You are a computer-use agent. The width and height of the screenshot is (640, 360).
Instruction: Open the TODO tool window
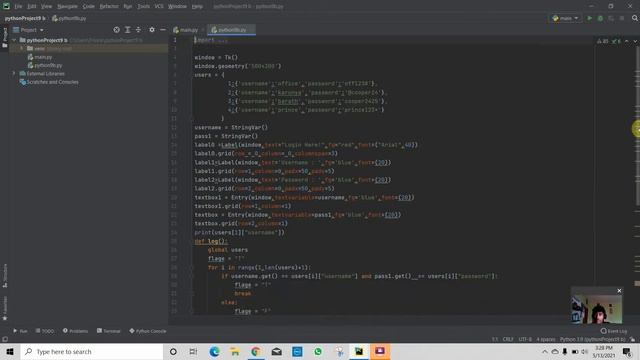pos(44,331)
